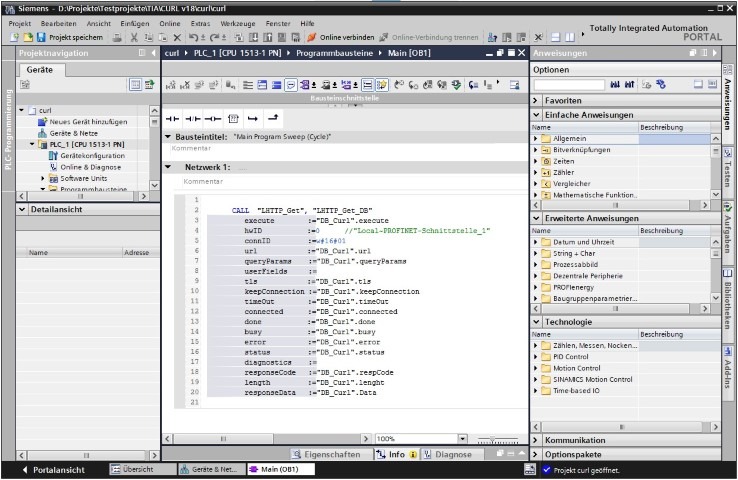The image size is (738, 480).
Task: Click the new project icon
Action: point(15,37)
